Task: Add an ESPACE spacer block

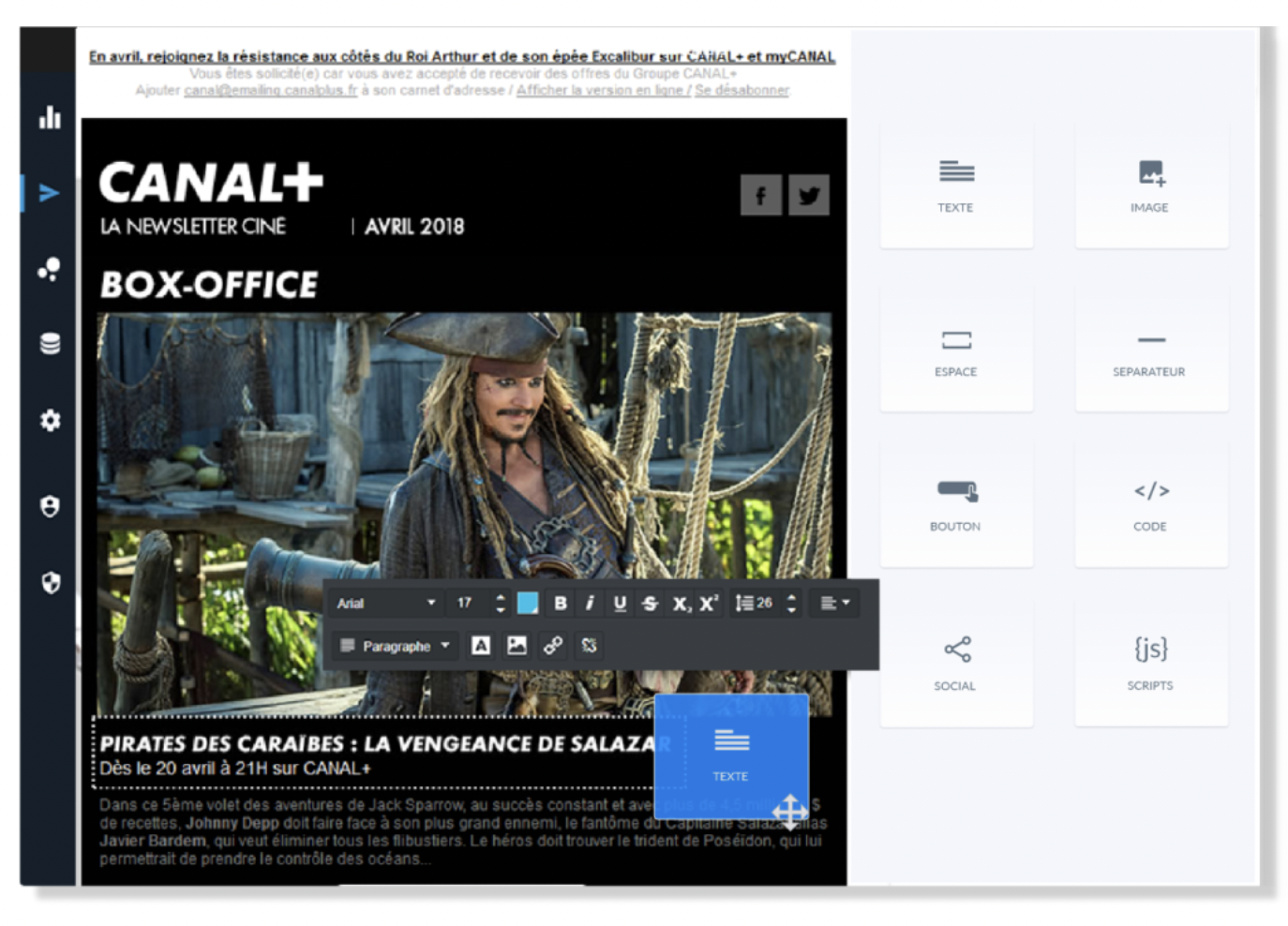Action: click(x=956, y=349)
